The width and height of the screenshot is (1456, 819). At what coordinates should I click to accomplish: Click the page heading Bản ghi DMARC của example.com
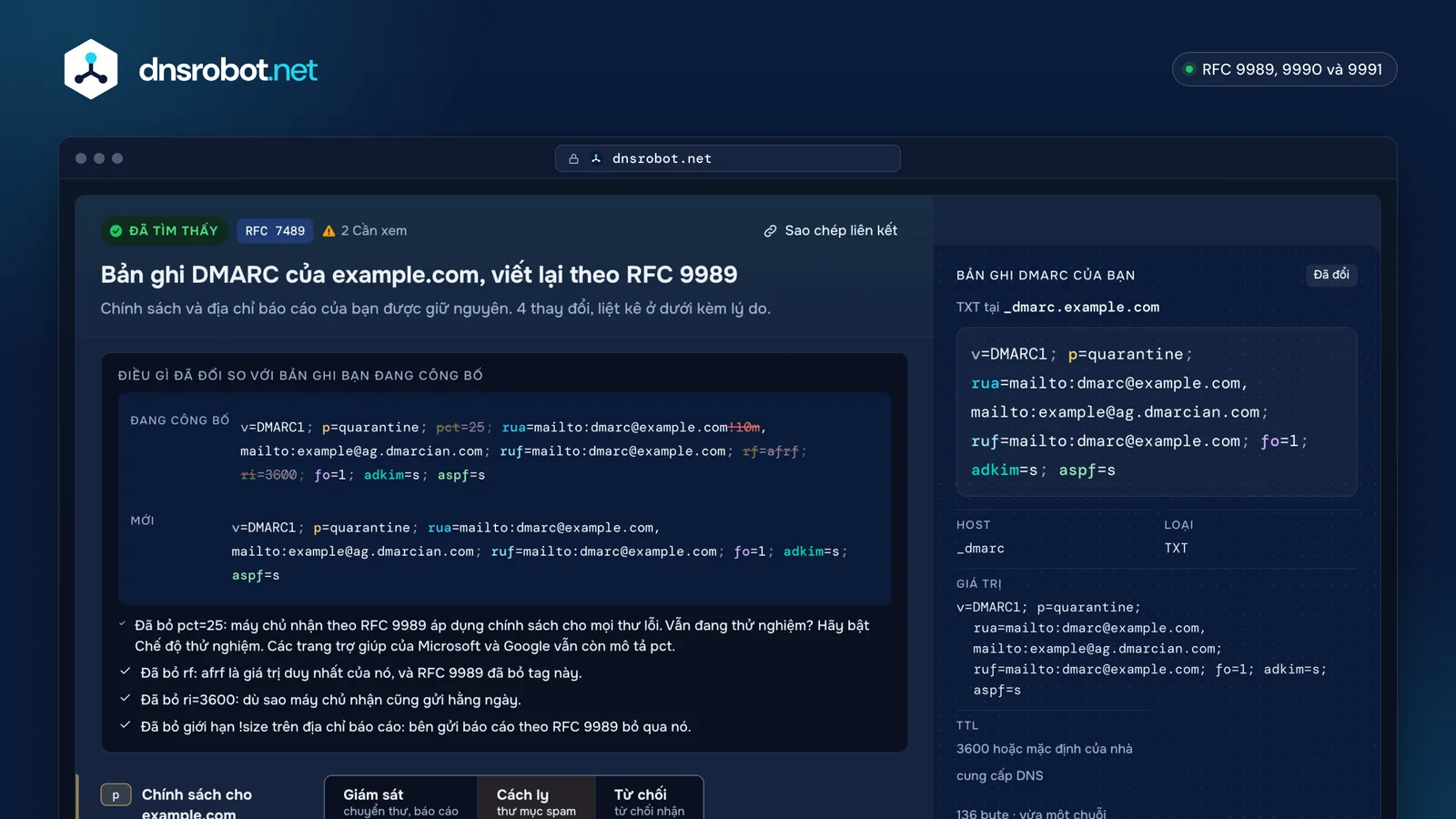pos(419,275)
